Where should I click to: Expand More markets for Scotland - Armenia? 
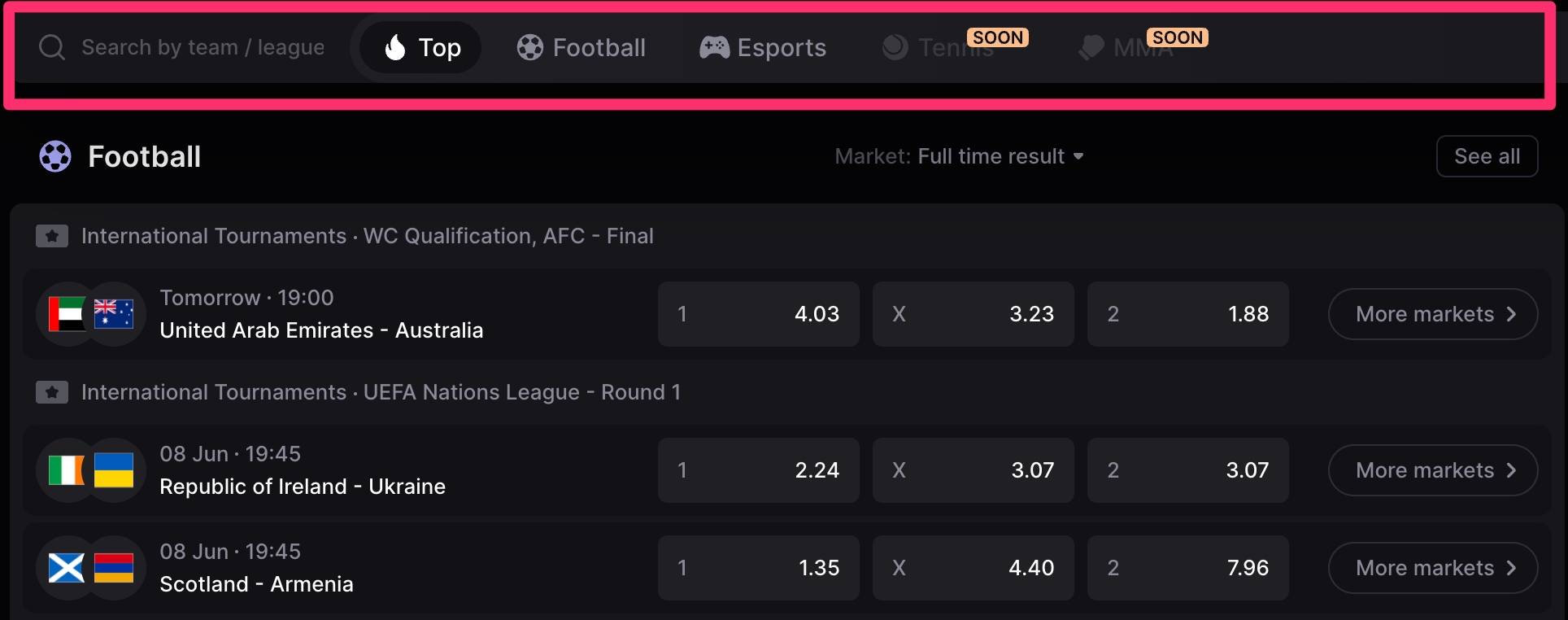1433,568
